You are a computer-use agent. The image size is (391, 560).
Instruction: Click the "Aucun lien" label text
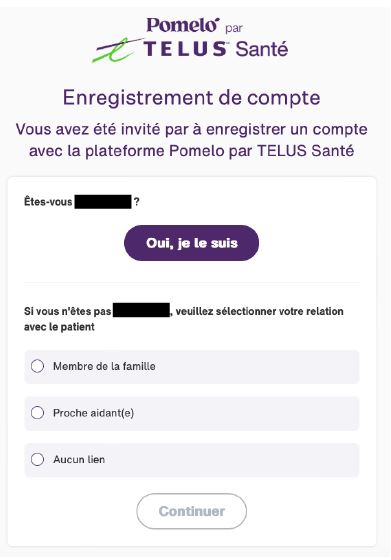pyautogui.click(x=79, y=460)
